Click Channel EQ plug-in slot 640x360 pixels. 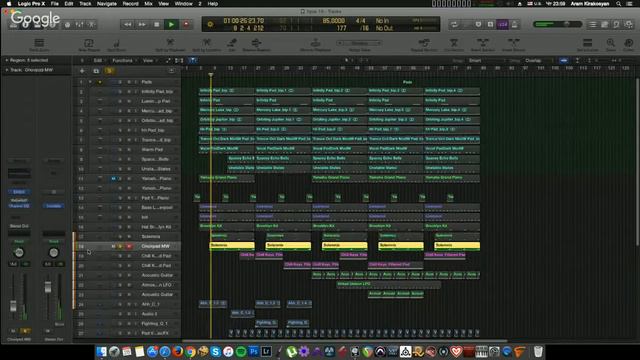pyautogui.click(x=19, y=206)
